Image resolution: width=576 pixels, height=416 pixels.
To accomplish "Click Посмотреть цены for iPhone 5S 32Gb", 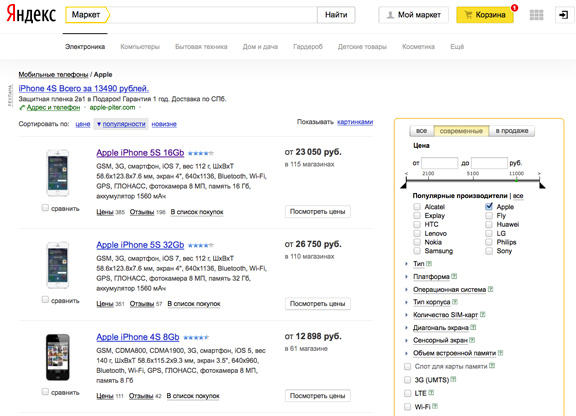I will point(318,304).
